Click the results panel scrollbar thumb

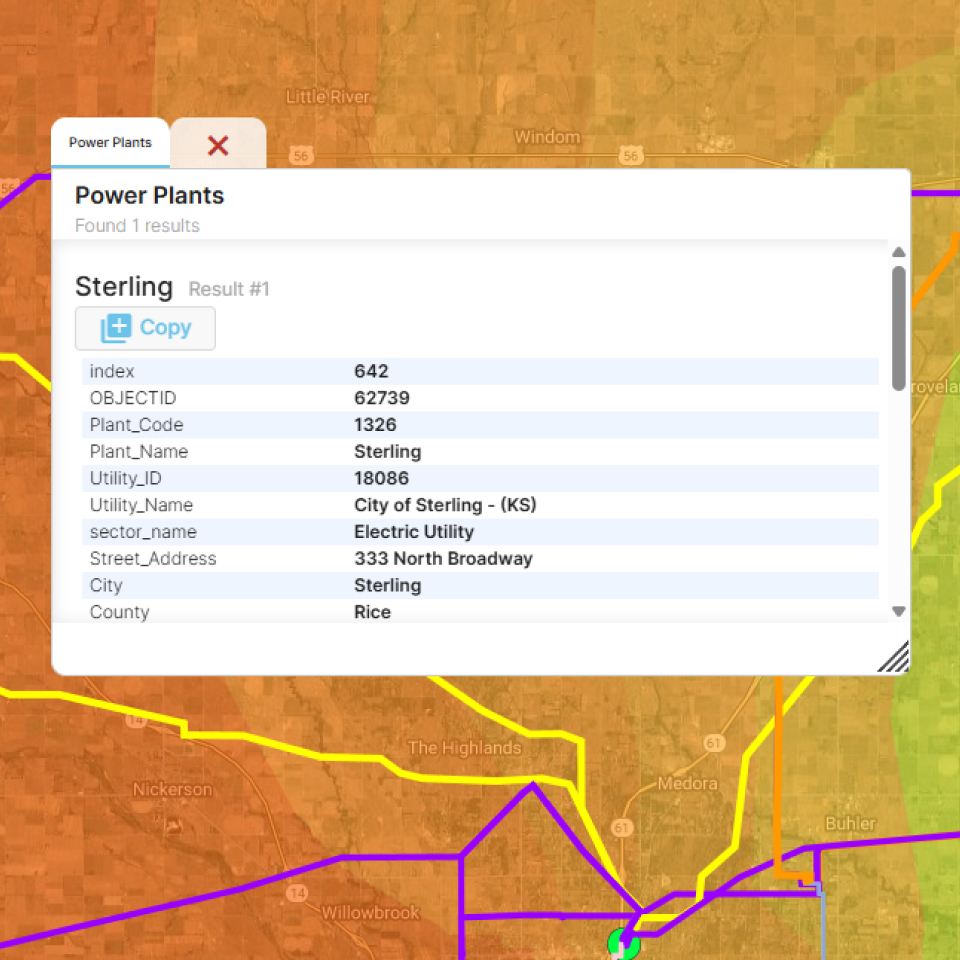898,327
